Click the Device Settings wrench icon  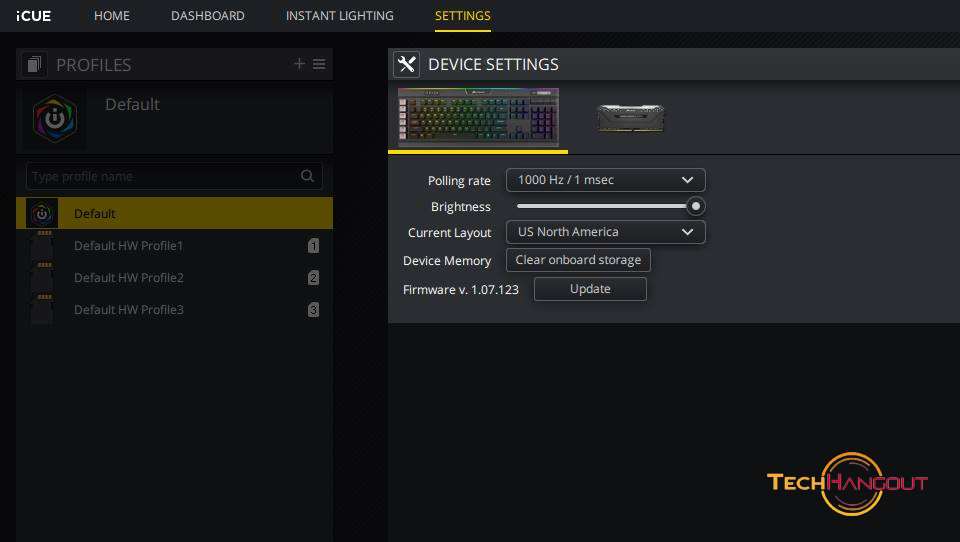click(407, 64)
